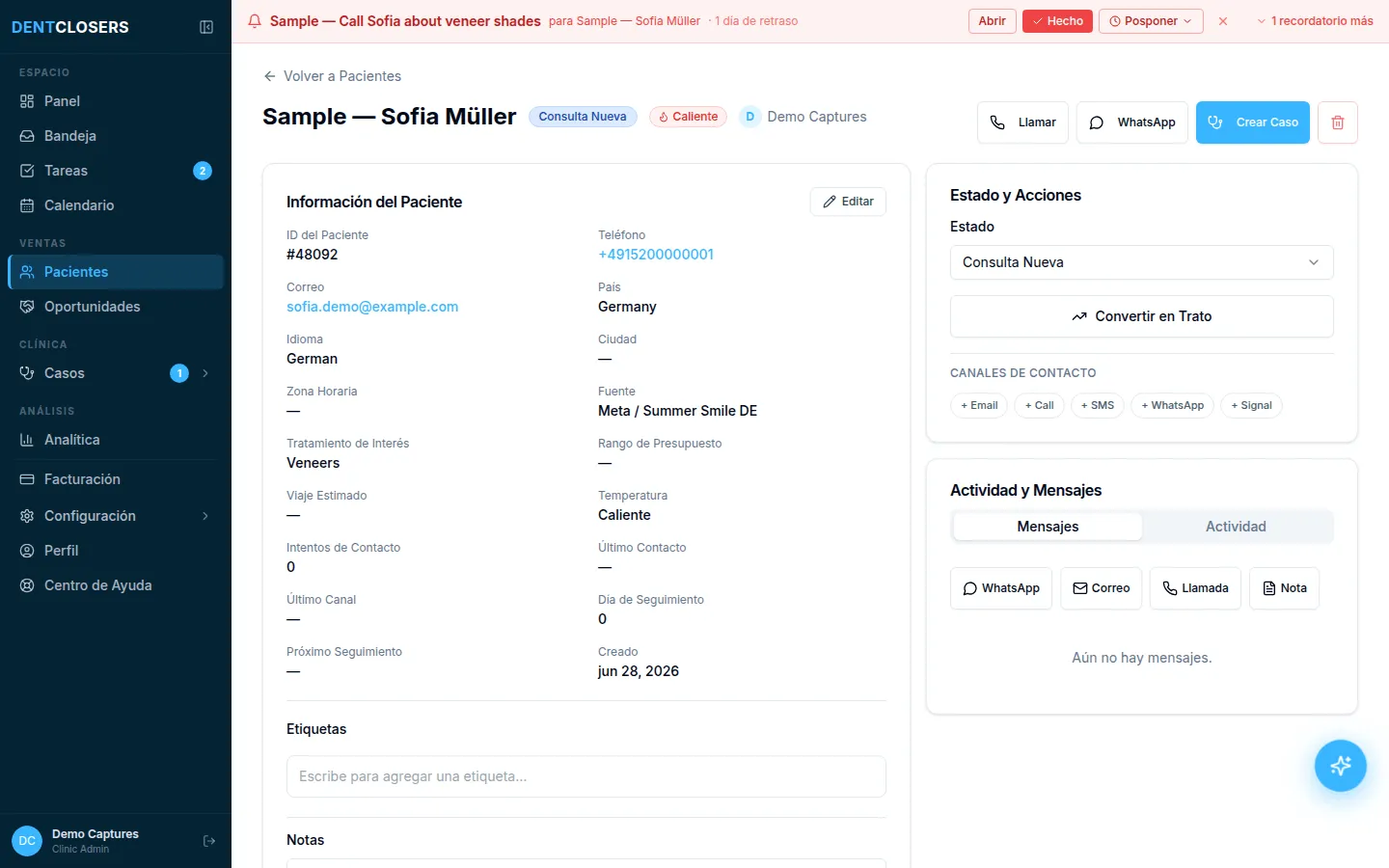
Task: Click the Etiquetas tag input field
Action: [586, 776]
